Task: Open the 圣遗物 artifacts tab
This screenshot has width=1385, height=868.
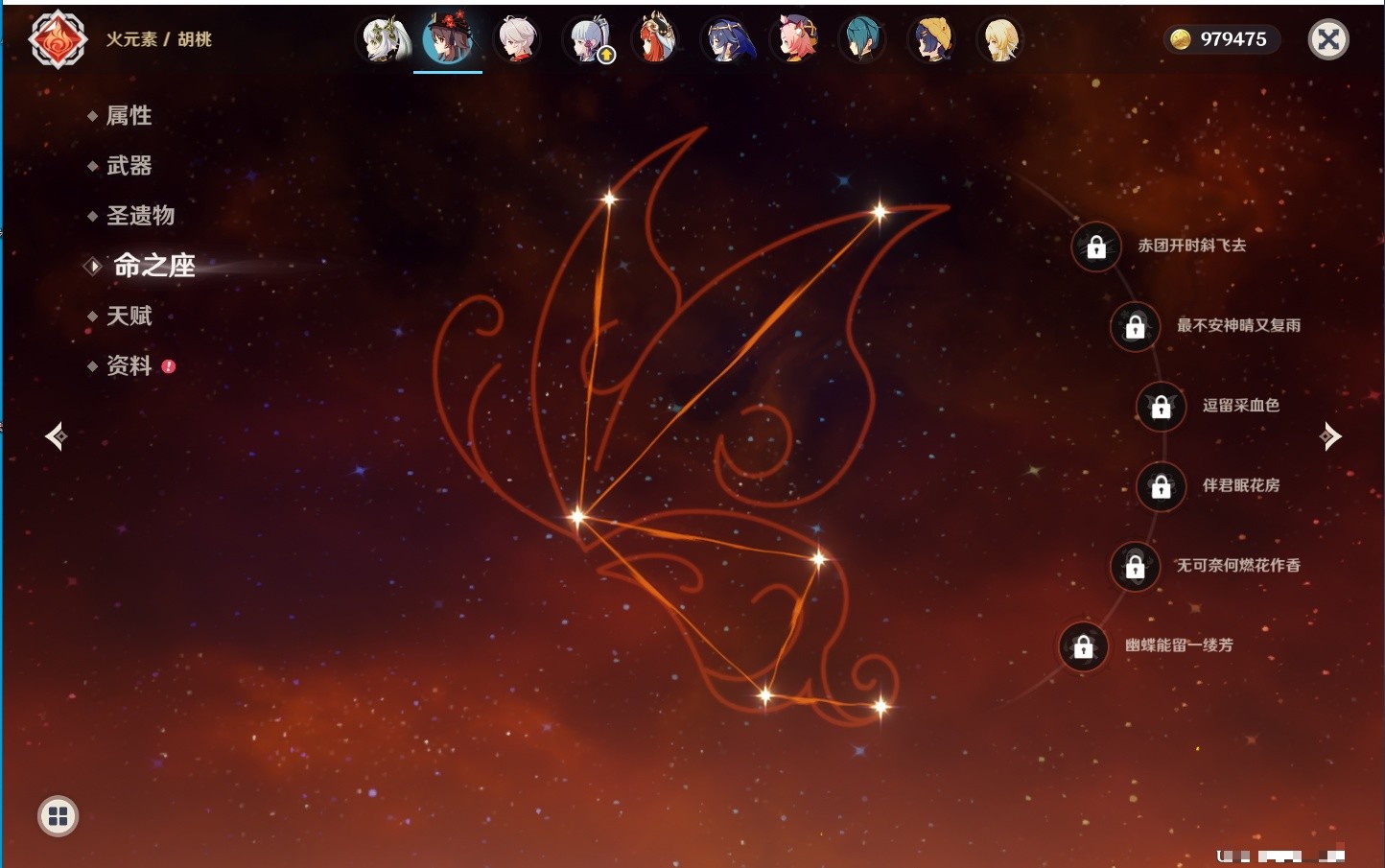Action: pos(140,216)
